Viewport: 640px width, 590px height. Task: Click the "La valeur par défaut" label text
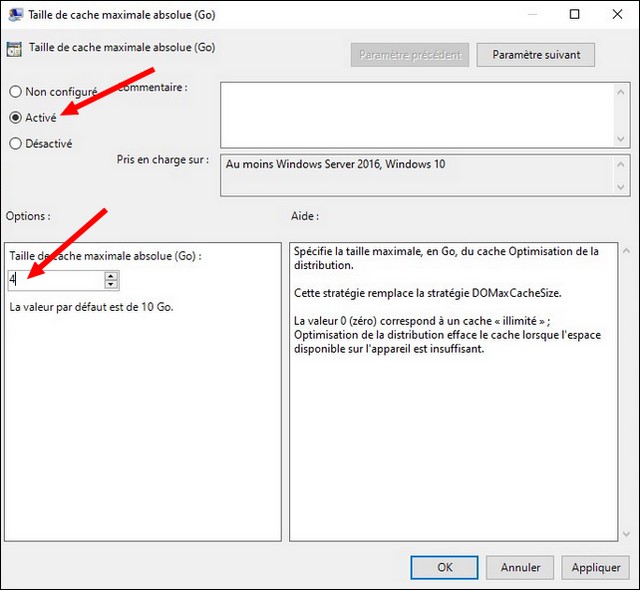click(x=91, y=307)
